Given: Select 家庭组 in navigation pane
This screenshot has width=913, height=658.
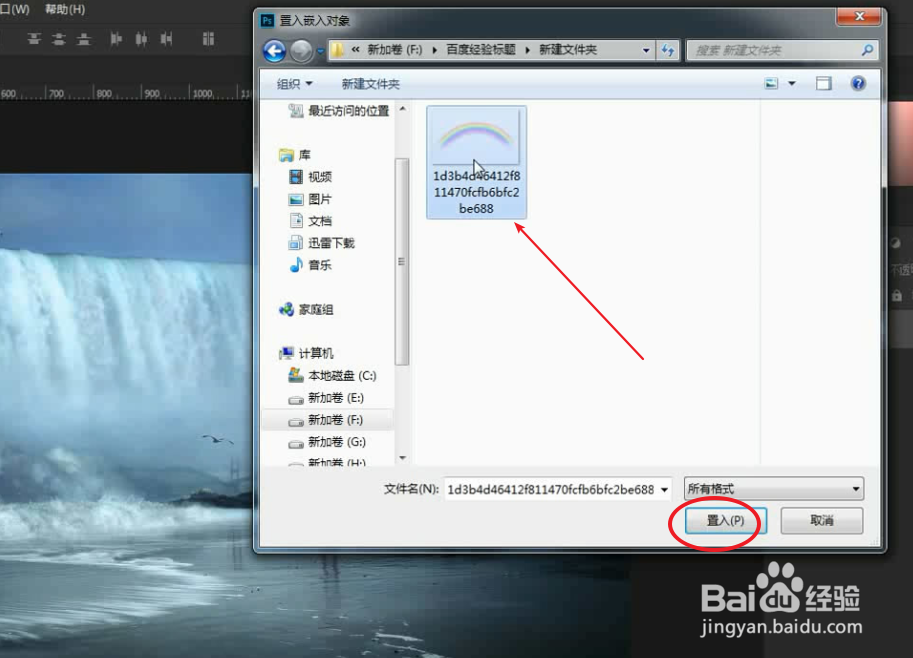Looking at the screenshot, I should 306,310.
